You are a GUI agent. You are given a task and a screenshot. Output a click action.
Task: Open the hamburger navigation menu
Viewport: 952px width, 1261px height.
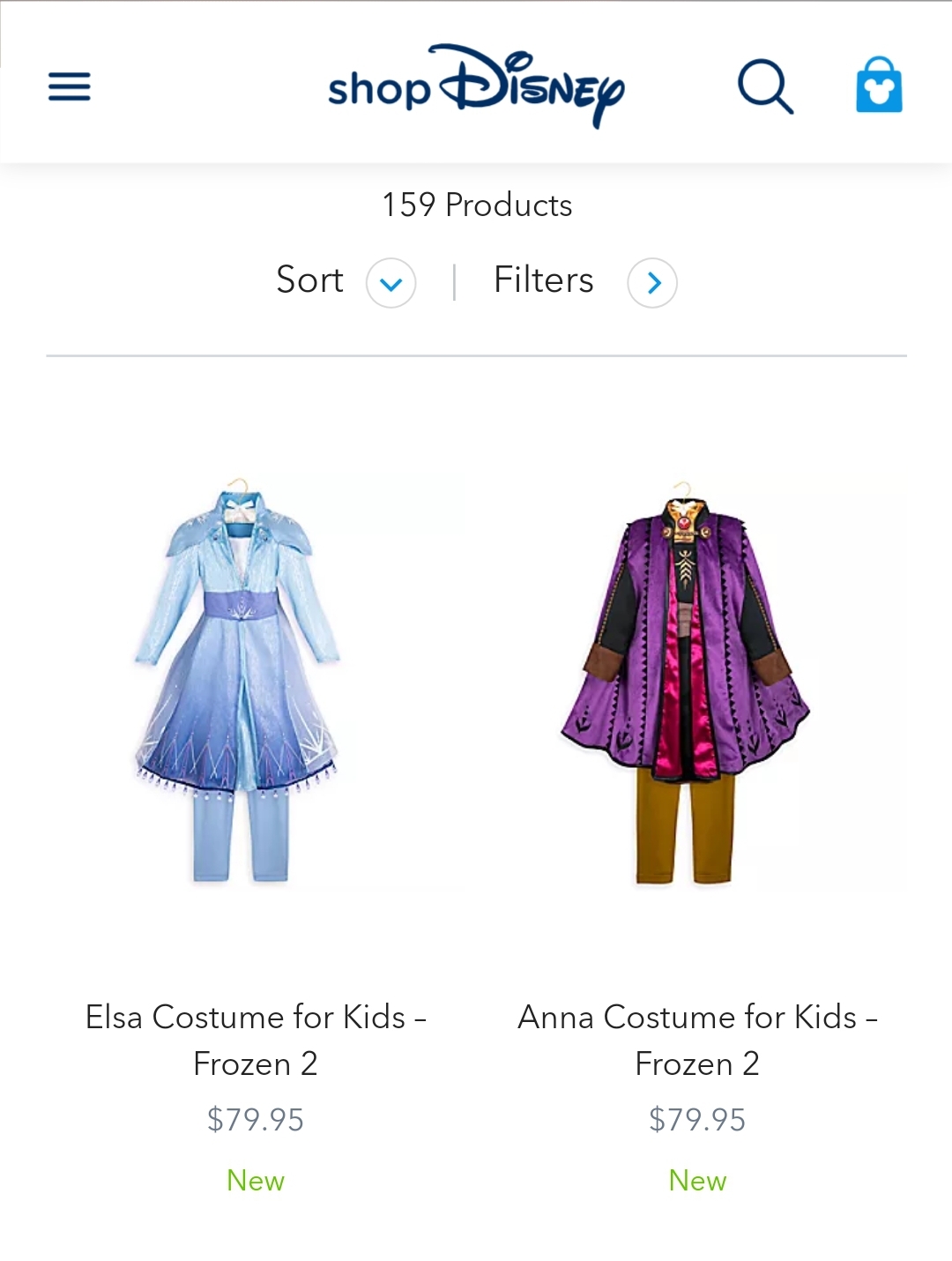click(69, 86)
